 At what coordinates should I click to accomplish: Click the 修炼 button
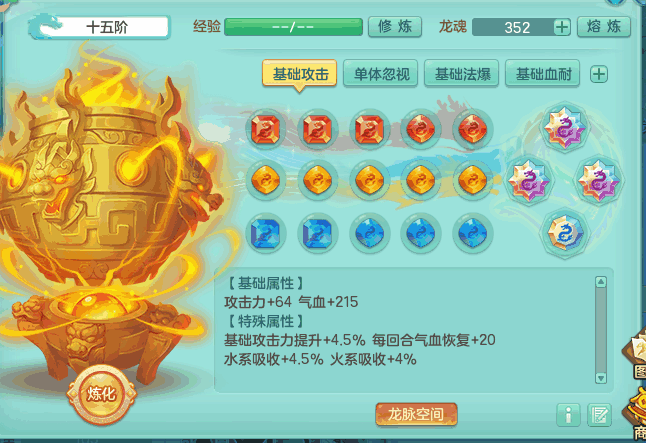point(395,27)
